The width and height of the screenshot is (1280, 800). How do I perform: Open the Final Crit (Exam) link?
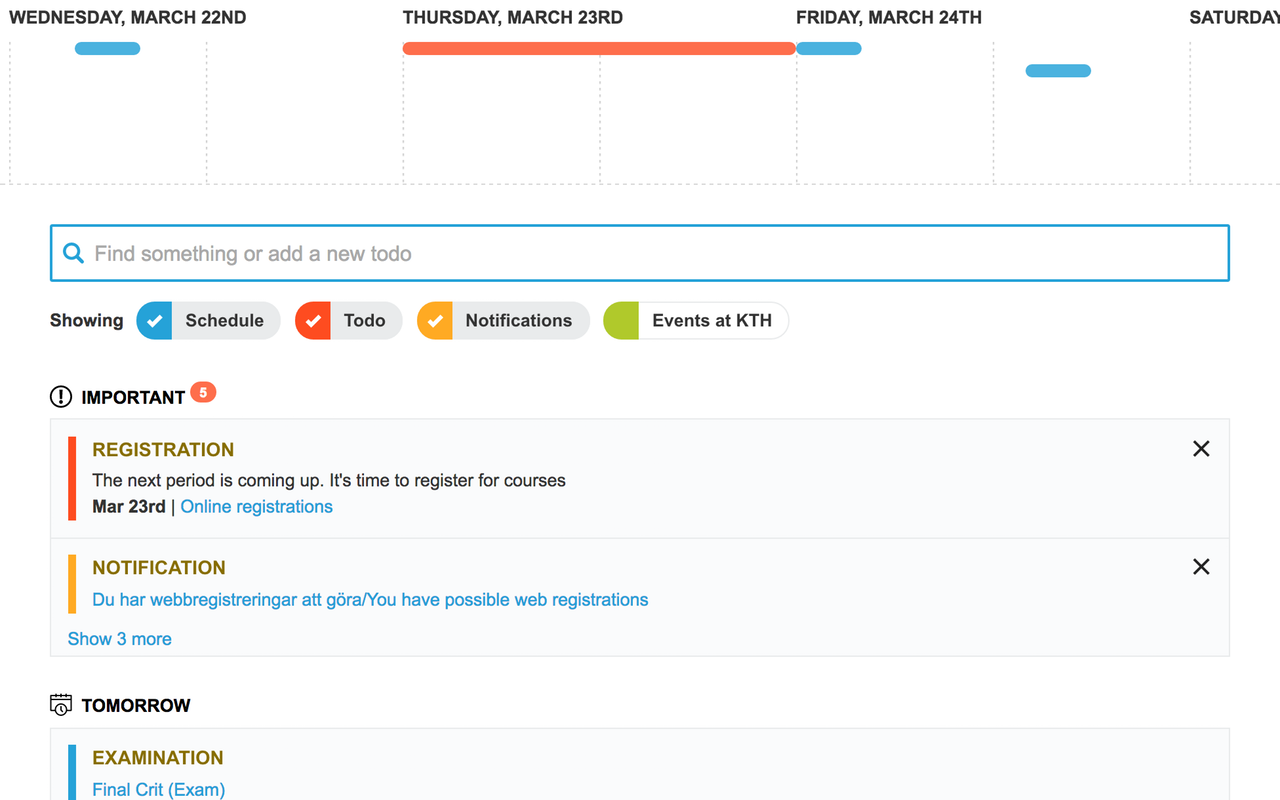click(159, 789)
